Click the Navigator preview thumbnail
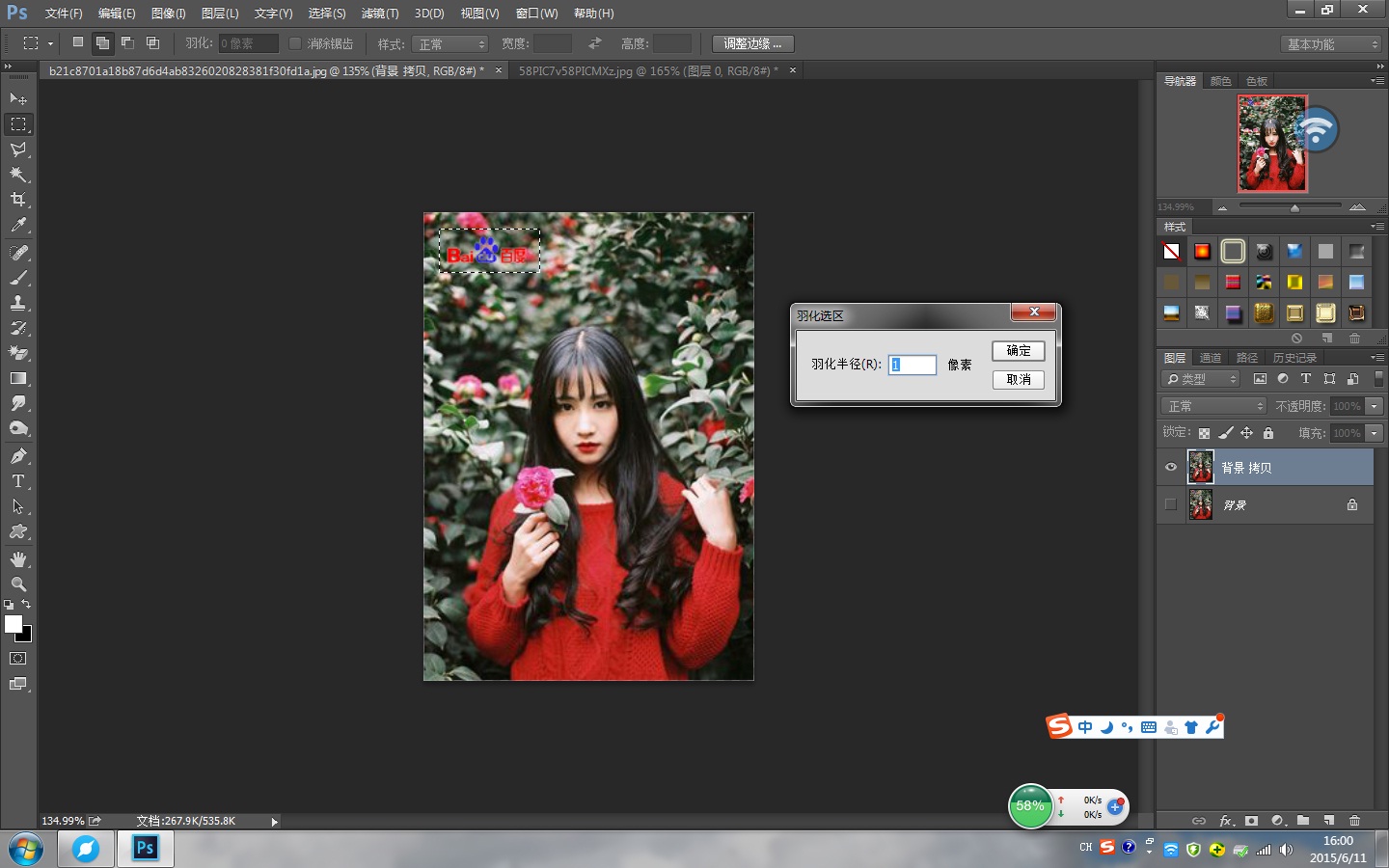 point(1272,144)
